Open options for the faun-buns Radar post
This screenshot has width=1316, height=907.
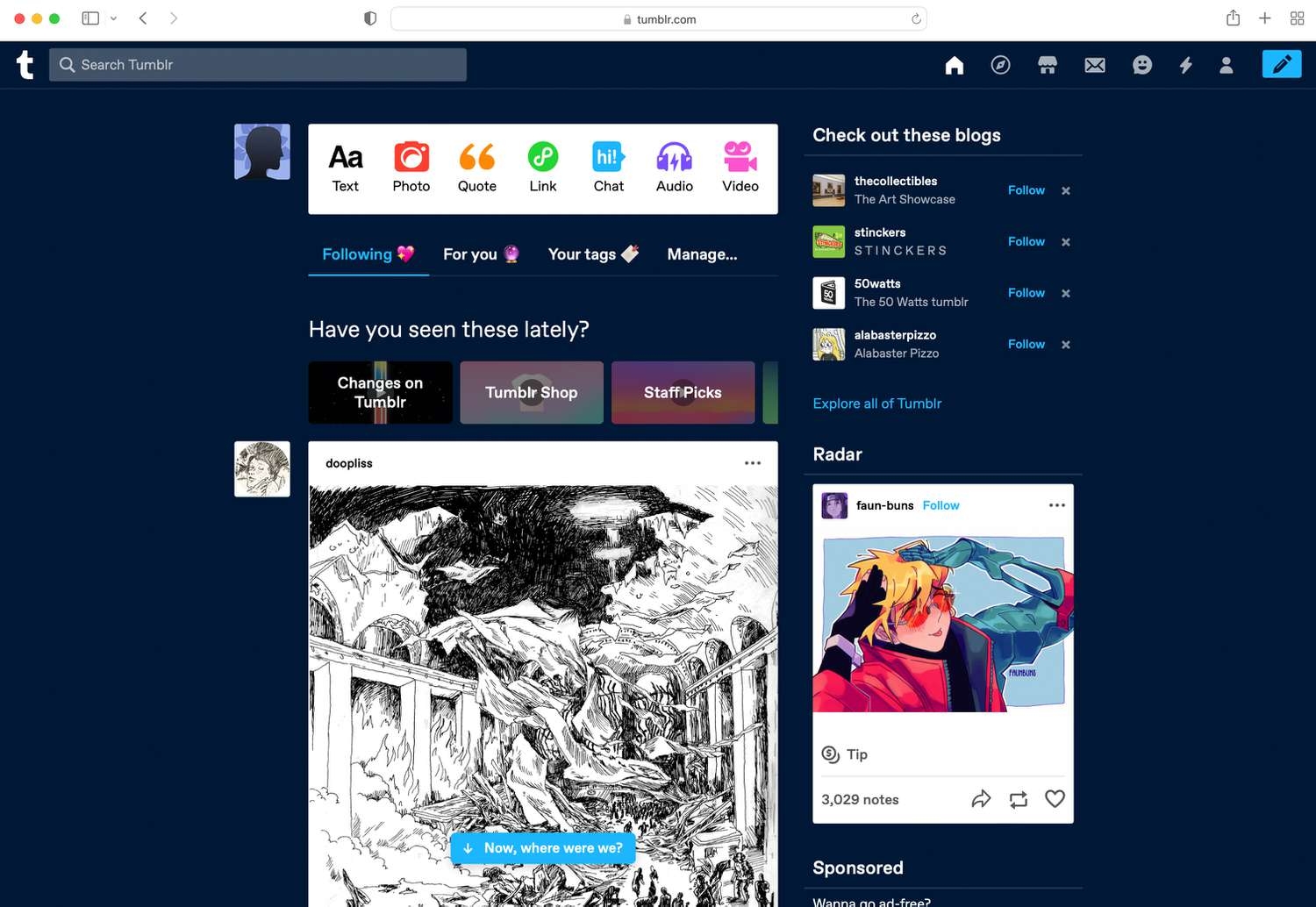[x=1057, y=505]
